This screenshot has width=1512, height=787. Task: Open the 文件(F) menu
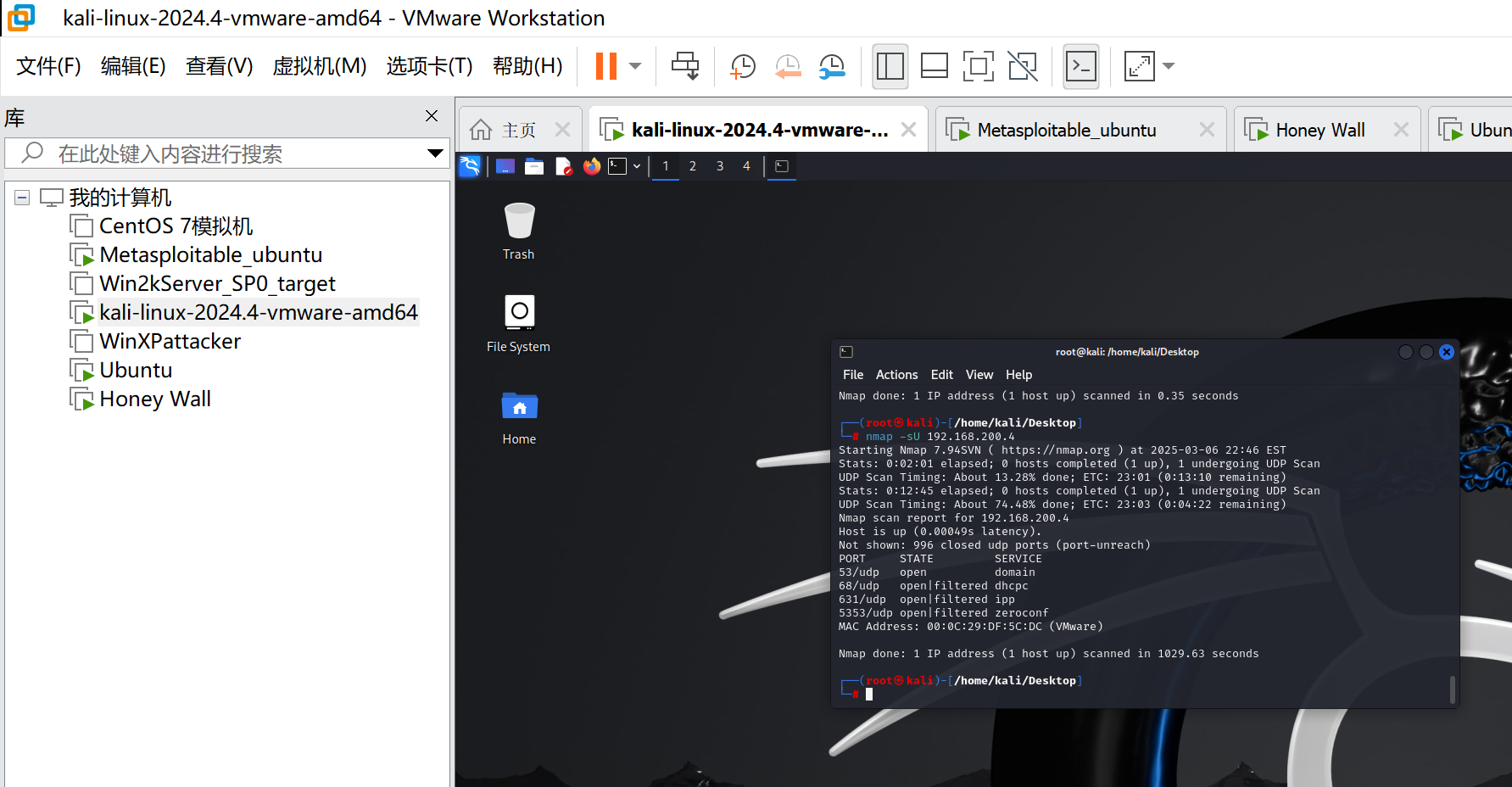coord(48,66)
